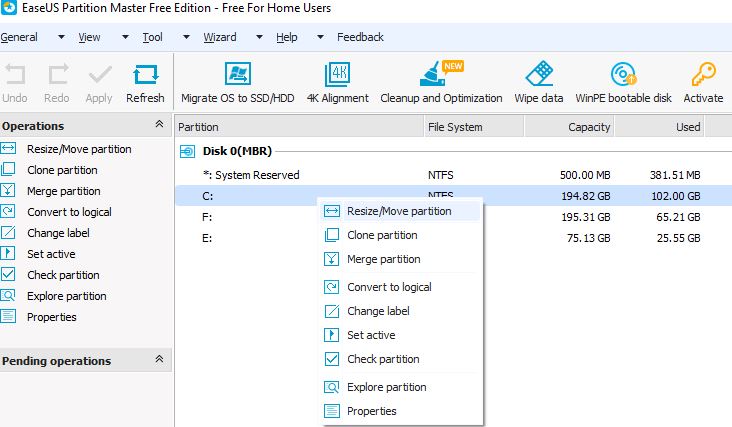This screenshot has width=732, height=427.
Task: Sort by the Capacity column header
Action: (569, 127)
